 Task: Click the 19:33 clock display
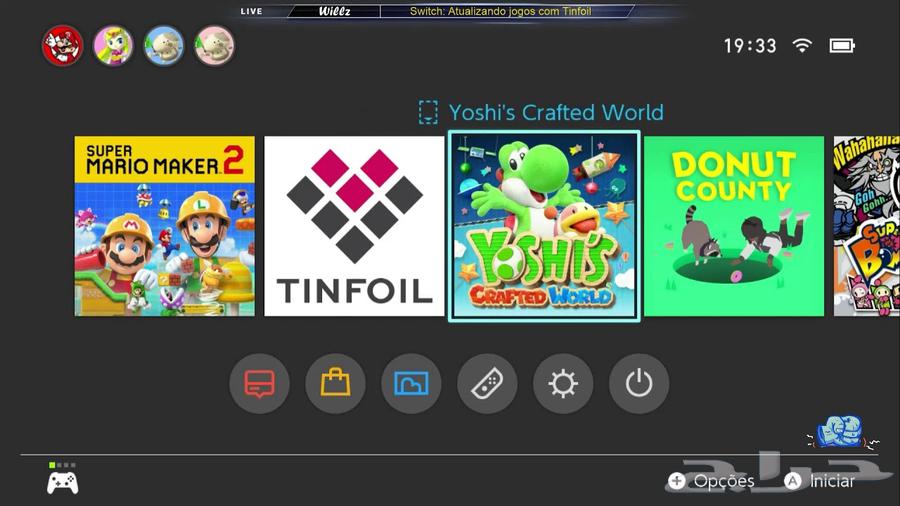tap(750, 46)
